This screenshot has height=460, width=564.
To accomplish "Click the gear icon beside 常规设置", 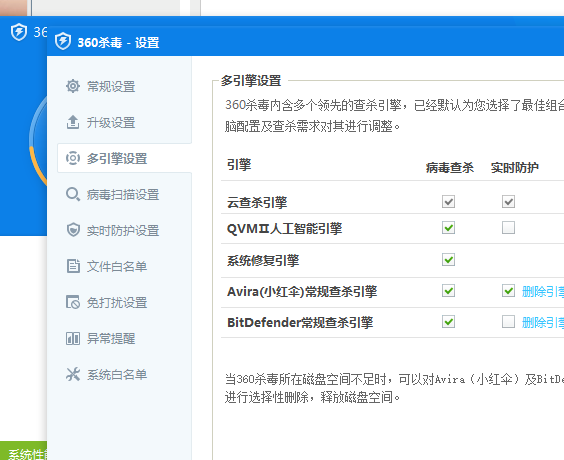I will pyautogui.click(x=73, y=86).
